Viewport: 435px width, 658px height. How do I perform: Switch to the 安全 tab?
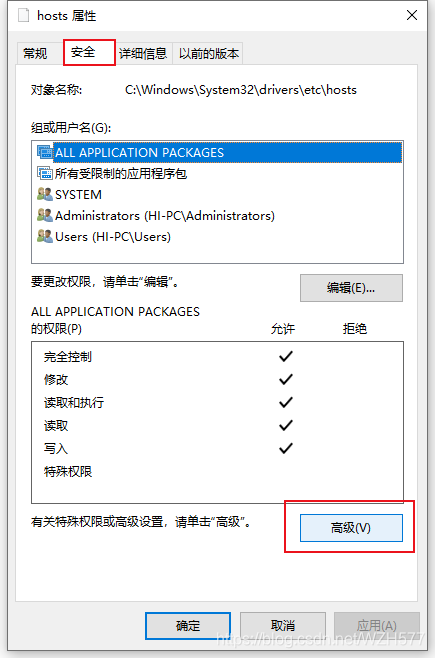tap(89, 52)
